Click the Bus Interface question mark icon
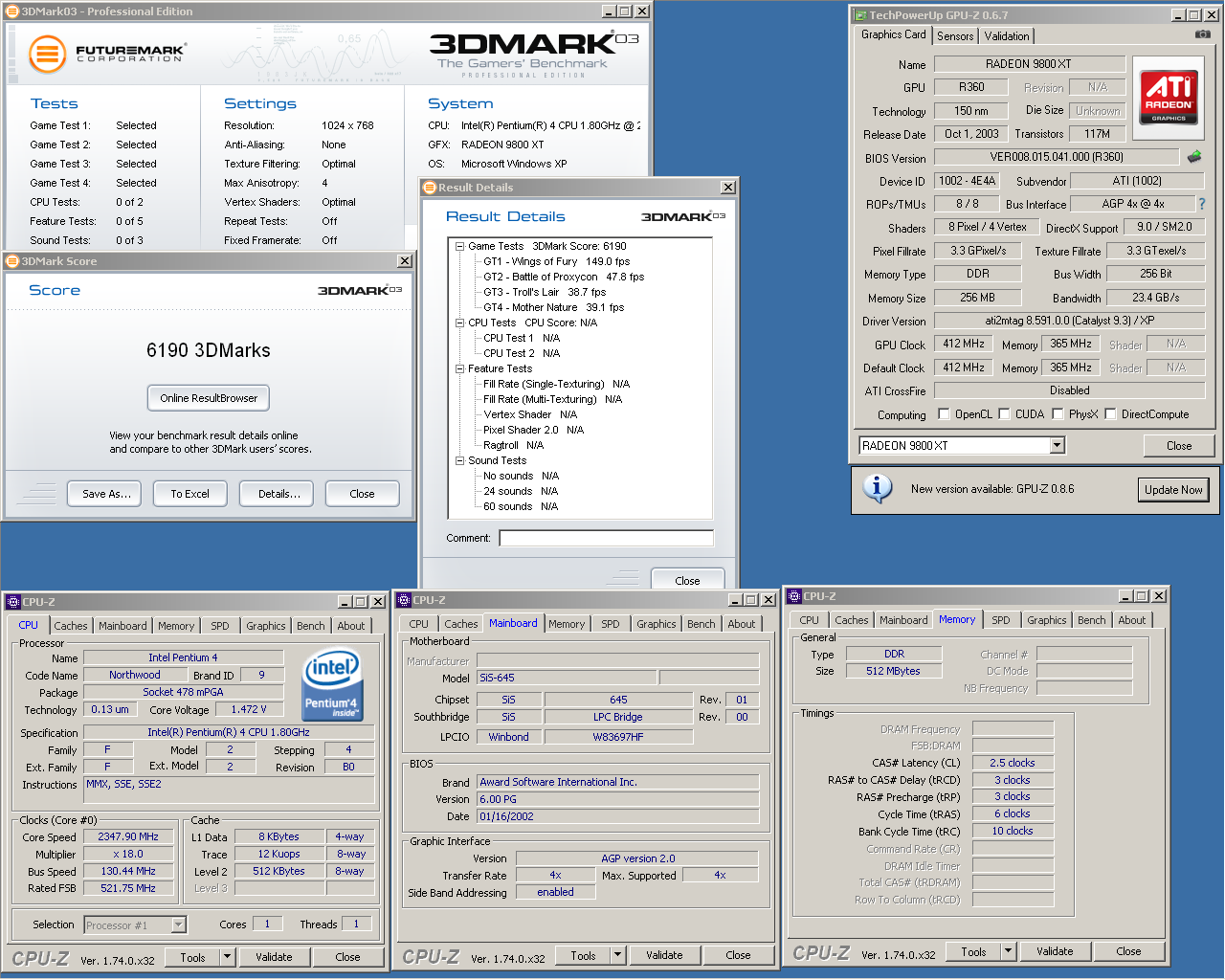The image size is (1225, 980). (x=1202, y=204)
